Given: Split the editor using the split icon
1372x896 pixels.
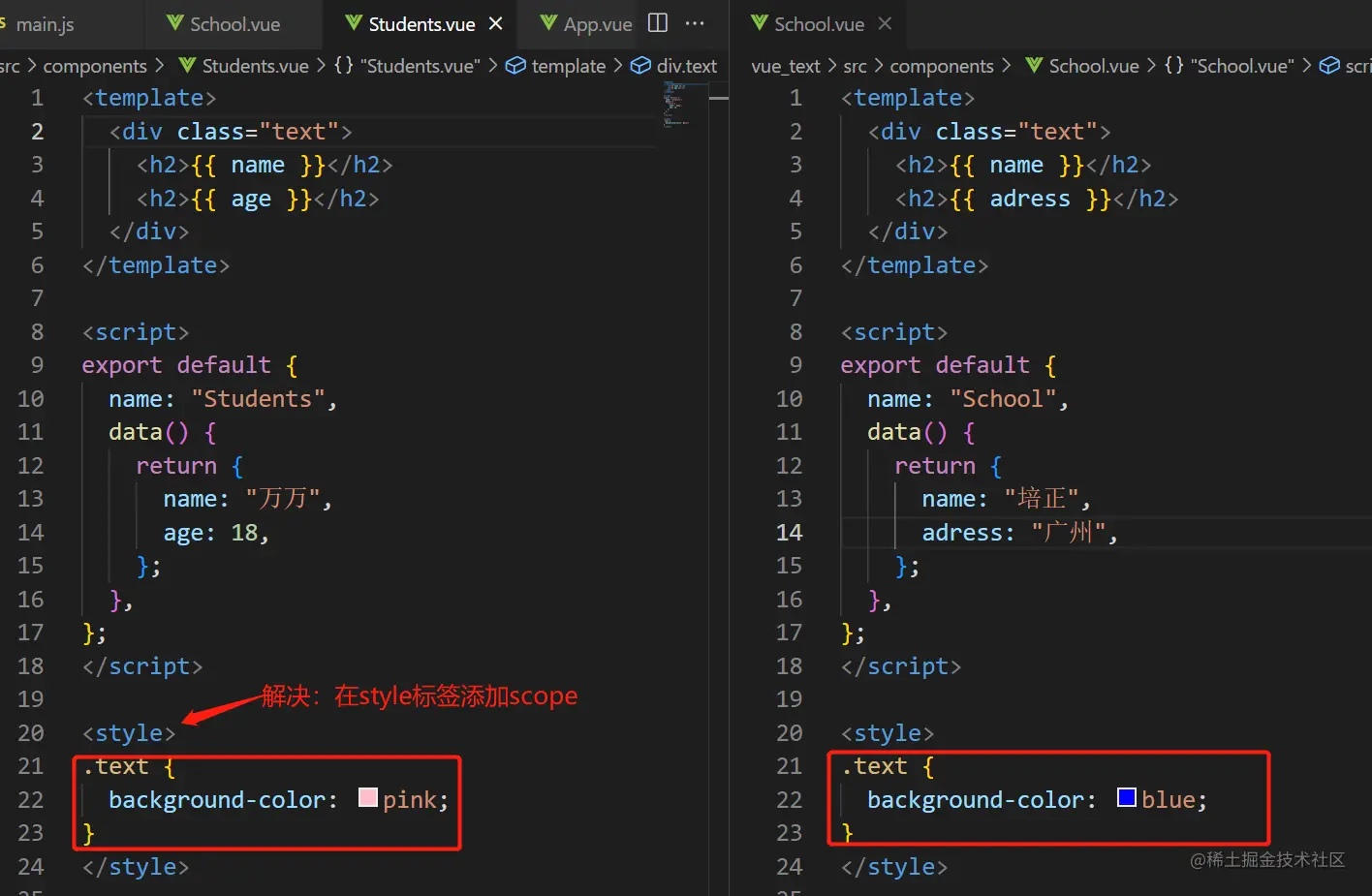Looking at the screenshot, I should 658,23.
